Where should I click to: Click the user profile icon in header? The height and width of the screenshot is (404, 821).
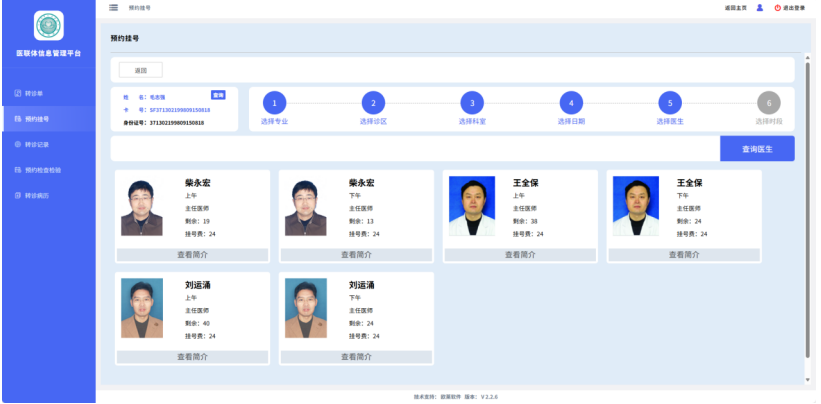tap(759, 7)
